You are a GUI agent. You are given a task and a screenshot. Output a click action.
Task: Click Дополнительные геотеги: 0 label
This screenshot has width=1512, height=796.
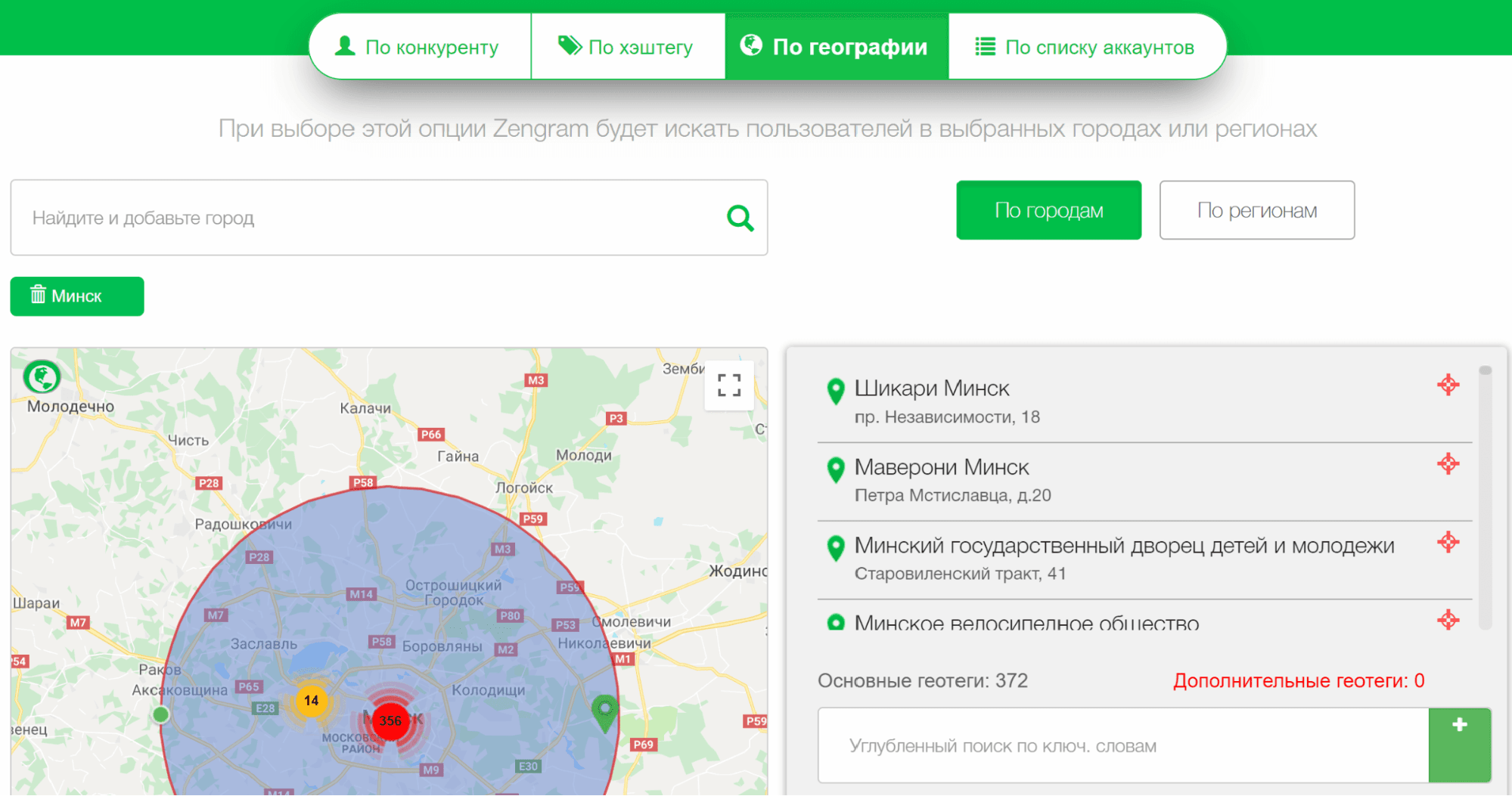click(x=1299, y=681)
